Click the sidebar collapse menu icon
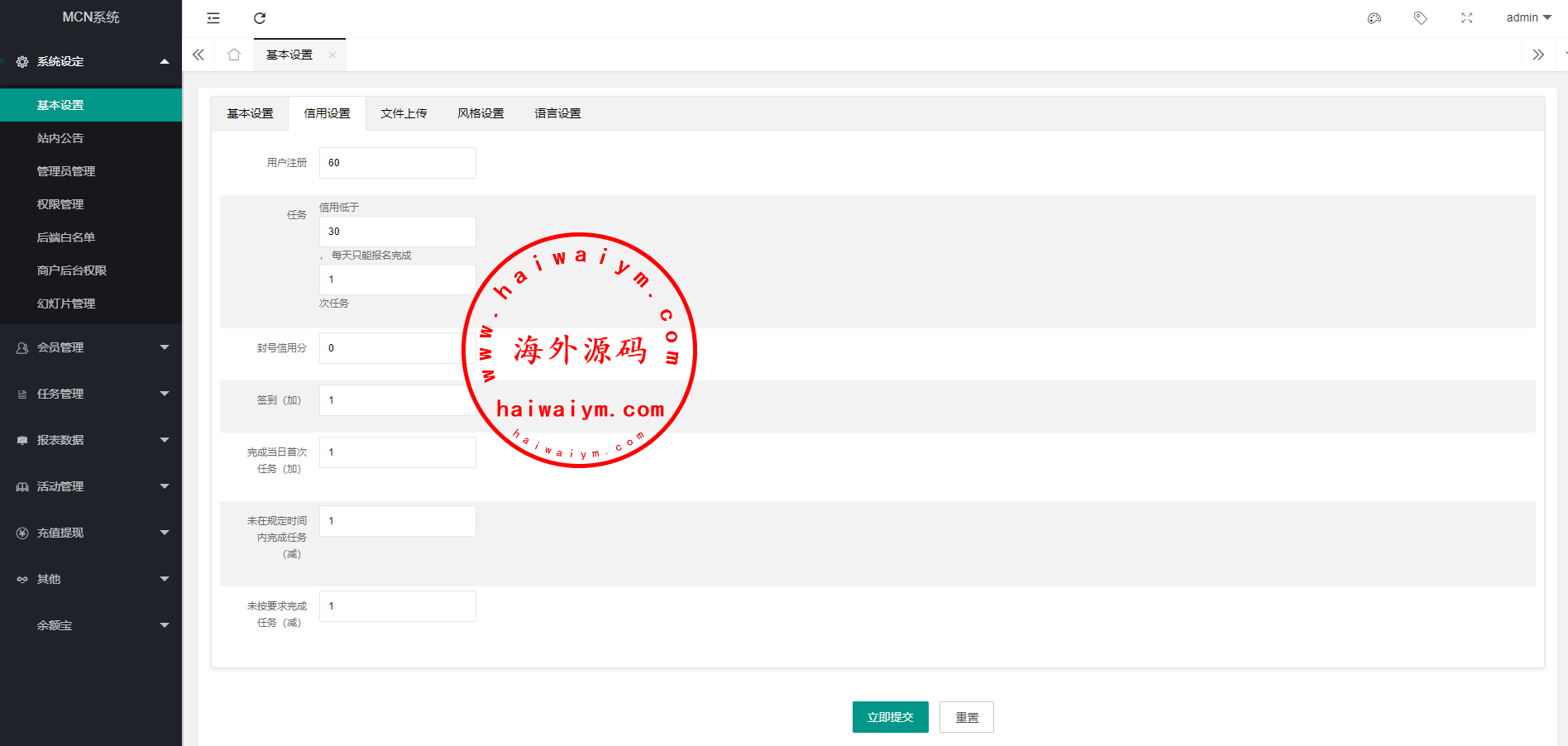The image size is (1568, 746). 213,18
